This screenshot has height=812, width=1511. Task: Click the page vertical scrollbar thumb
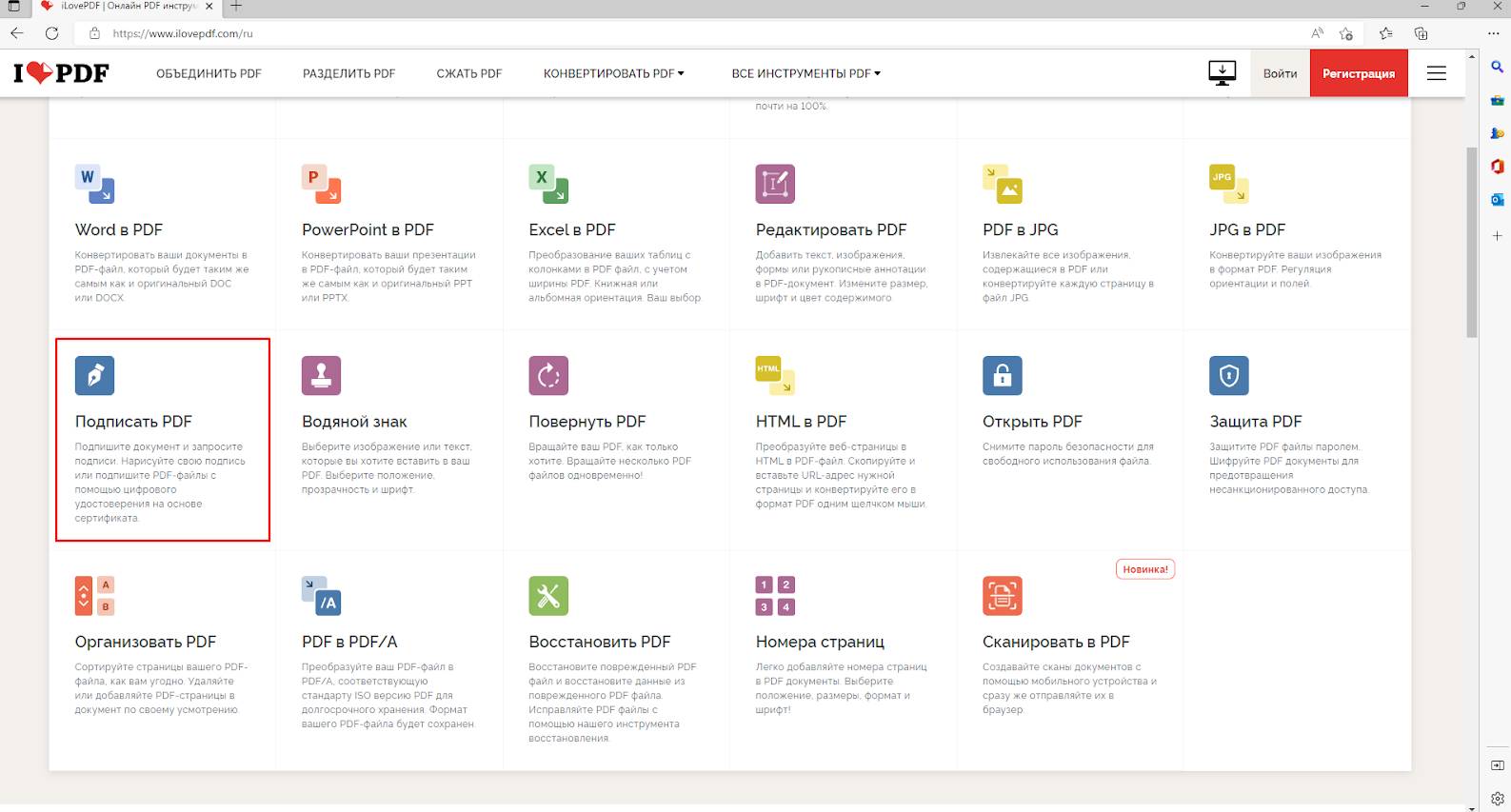(x=1472, y=243)
